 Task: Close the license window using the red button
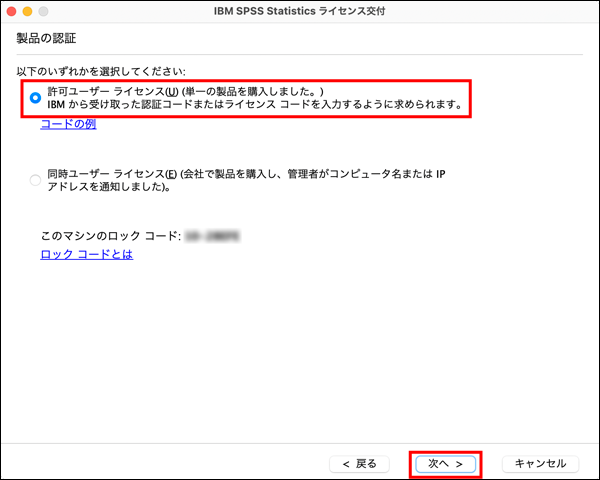[x=11, y=10]
